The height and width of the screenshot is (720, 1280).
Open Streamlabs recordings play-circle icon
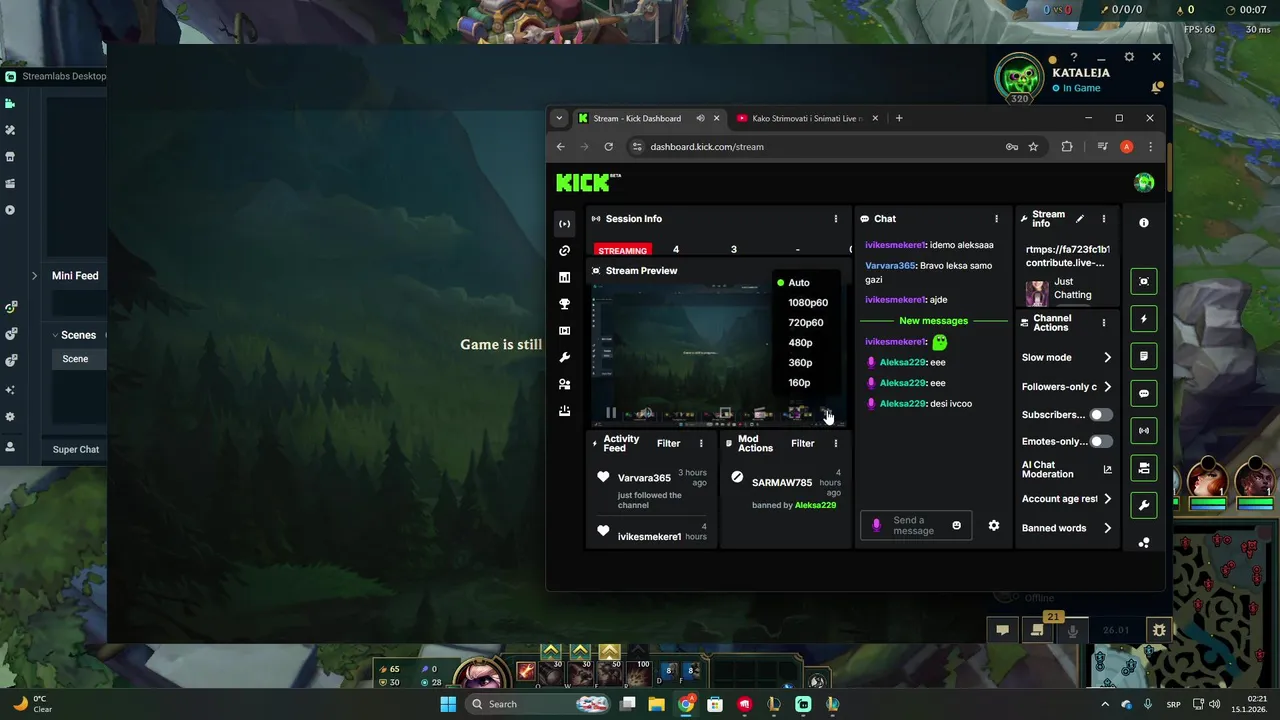click(10, 210)
